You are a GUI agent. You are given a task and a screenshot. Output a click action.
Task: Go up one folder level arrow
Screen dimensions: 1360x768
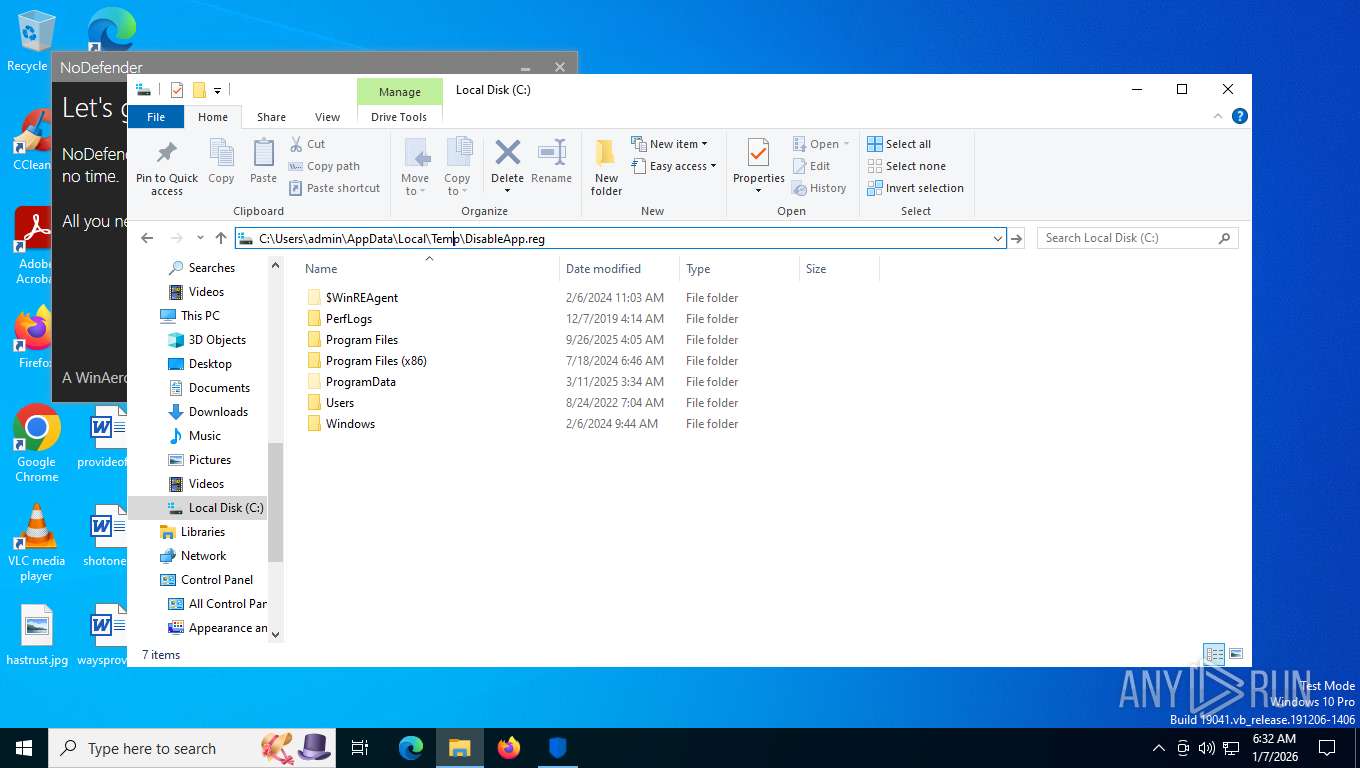(221, 238)
